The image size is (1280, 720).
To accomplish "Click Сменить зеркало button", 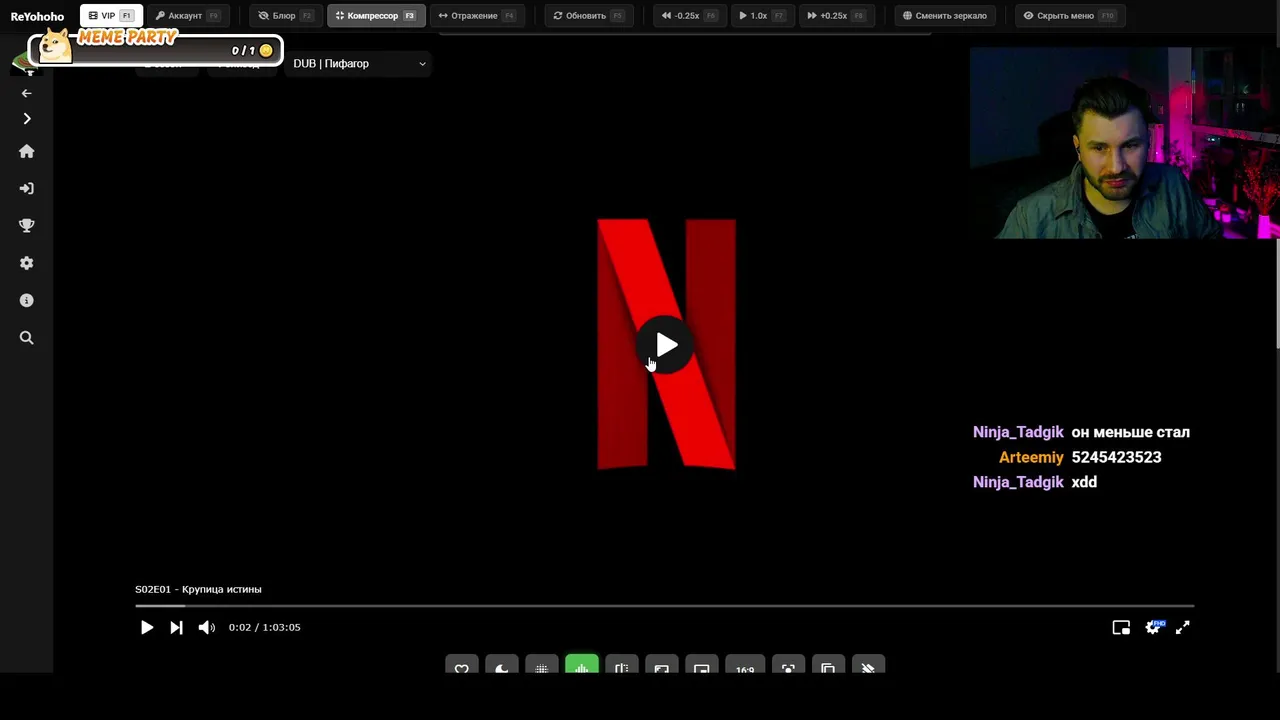I will click(x=944, y=16).
